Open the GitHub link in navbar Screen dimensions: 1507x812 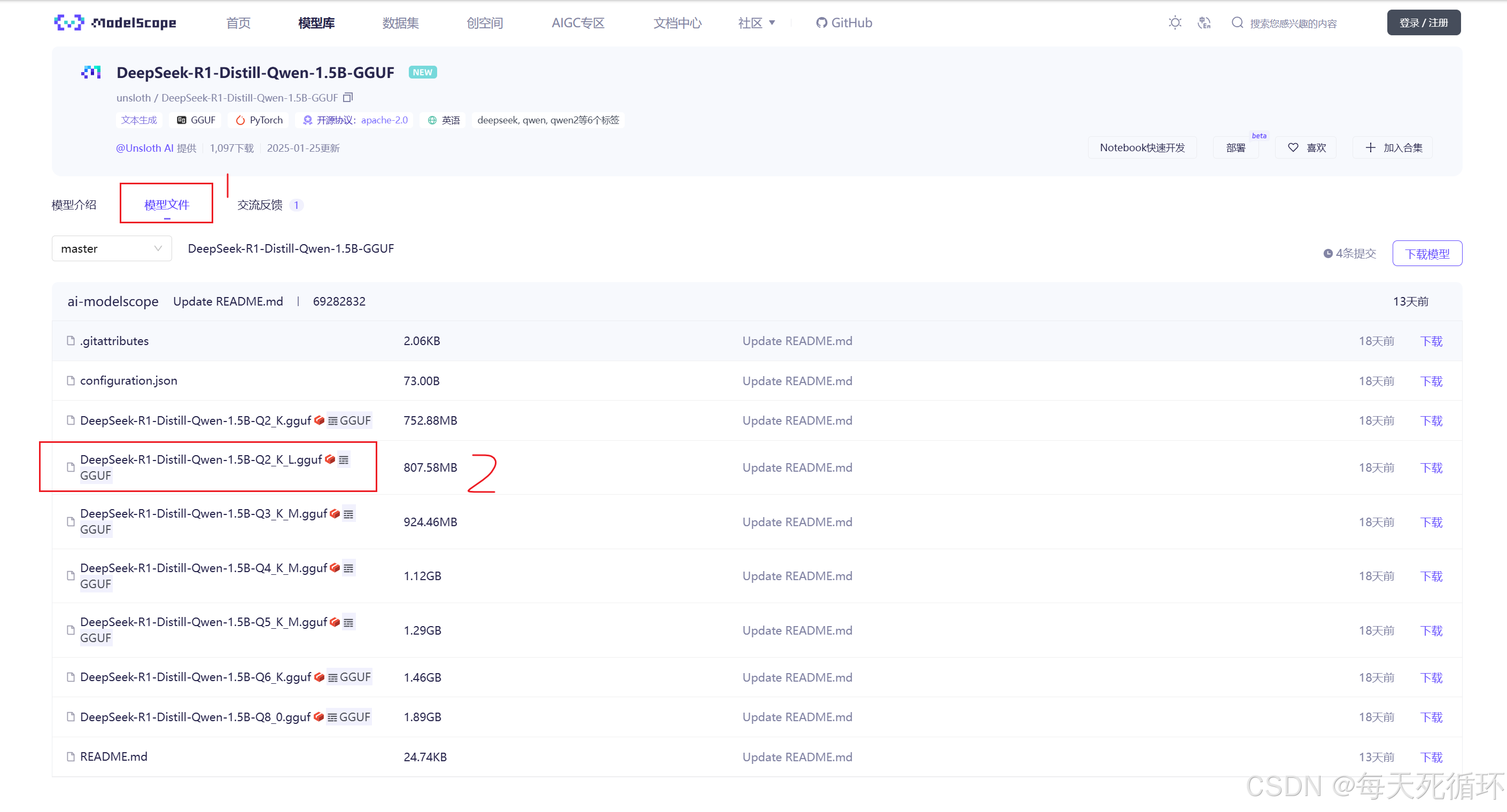pyautogui.click(x=844, y=23)
